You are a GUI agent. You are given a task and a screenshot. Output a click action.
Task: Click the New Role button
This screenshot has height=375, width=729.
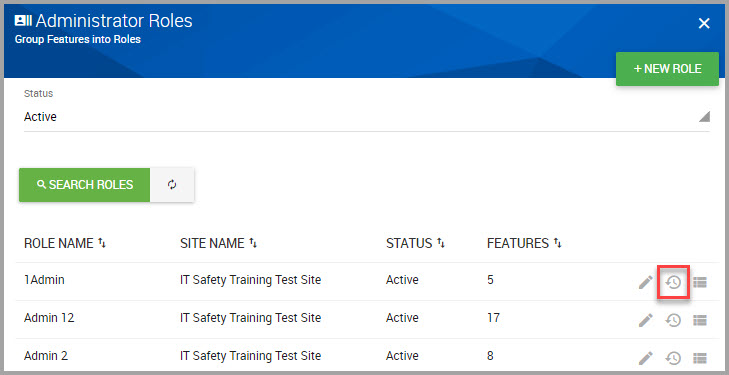(x=667, y=69)
